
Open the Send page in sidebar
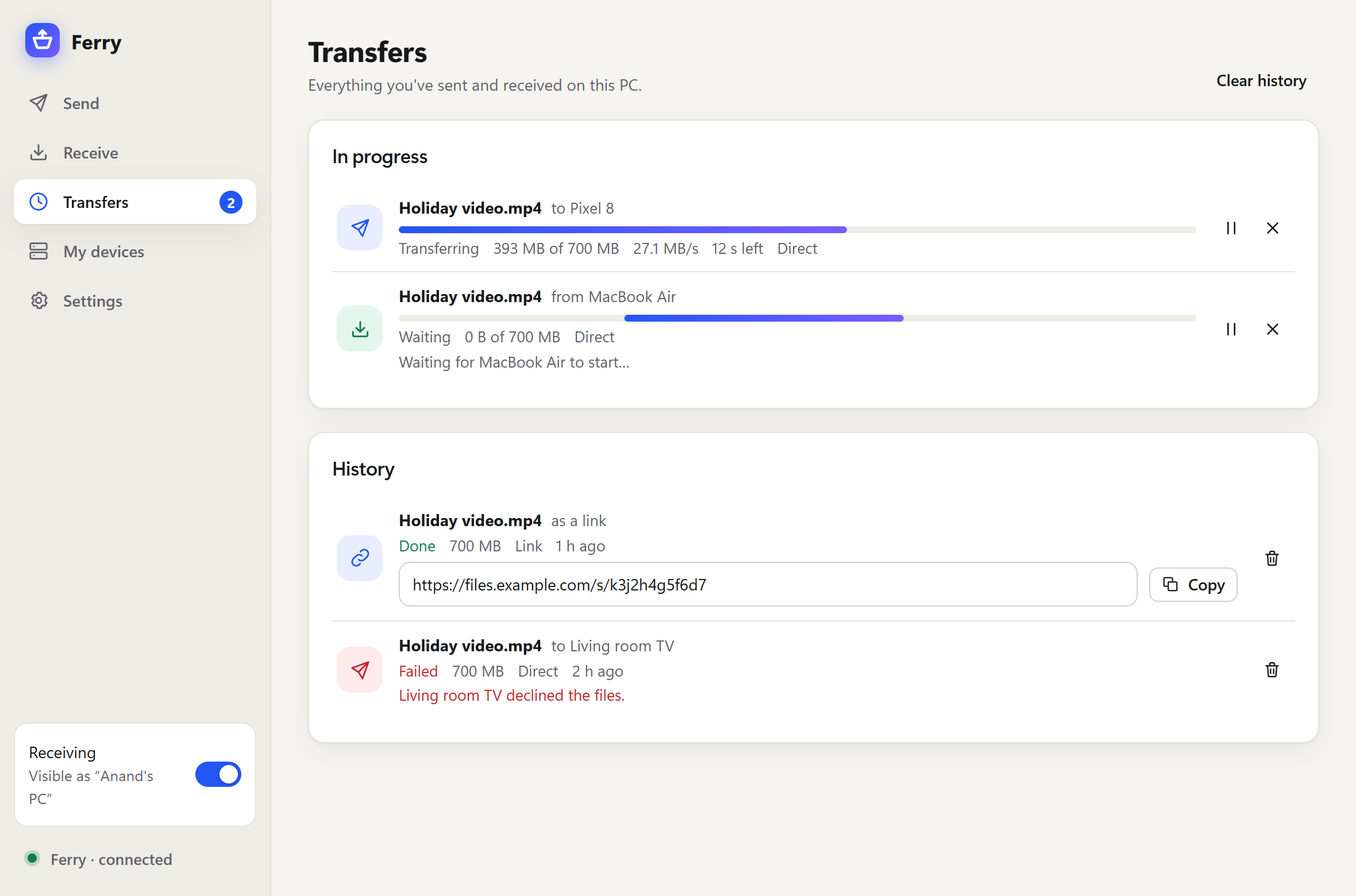point(135,103)
